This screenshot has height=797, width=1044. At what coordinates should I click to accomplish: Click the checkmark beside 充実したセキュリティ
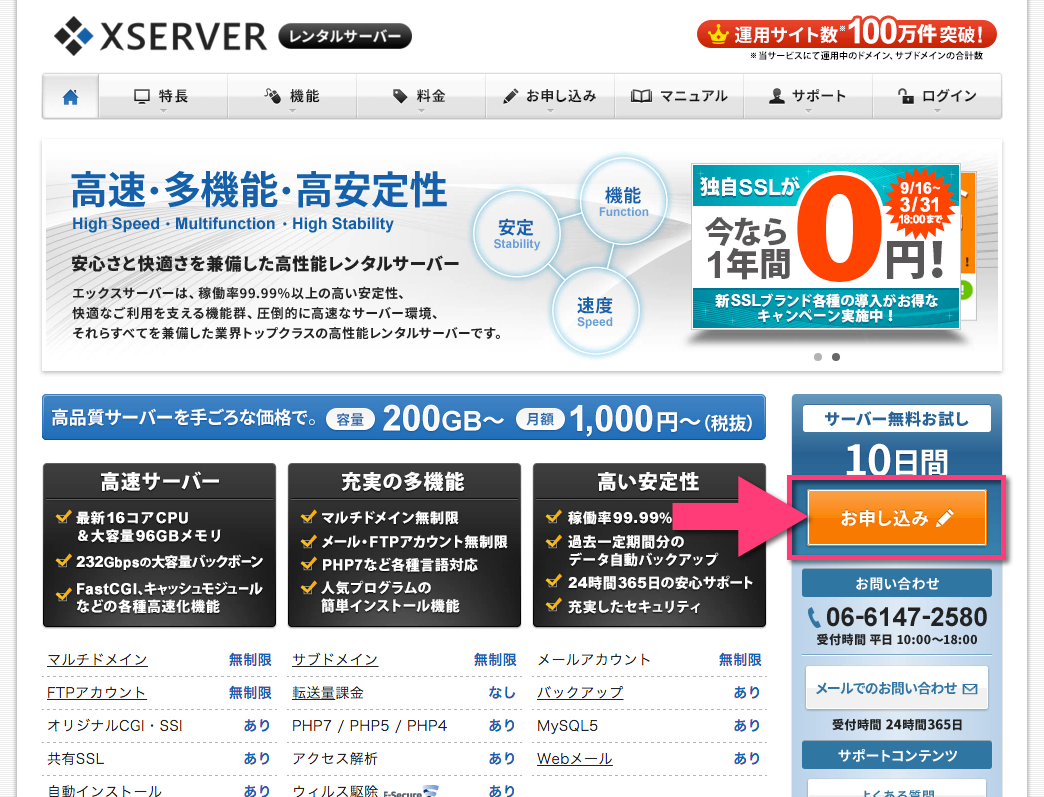coord(554,605)
